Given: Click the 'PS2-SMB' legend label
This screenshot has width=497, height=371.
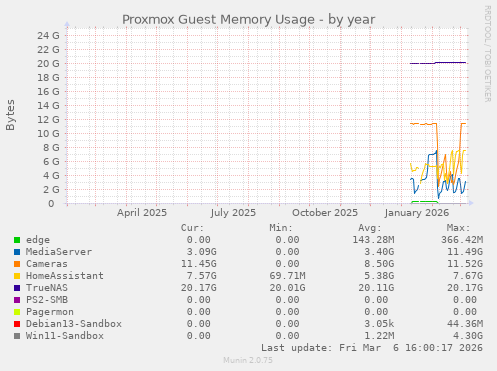Looking at the screenshot, I should point(47,300).
